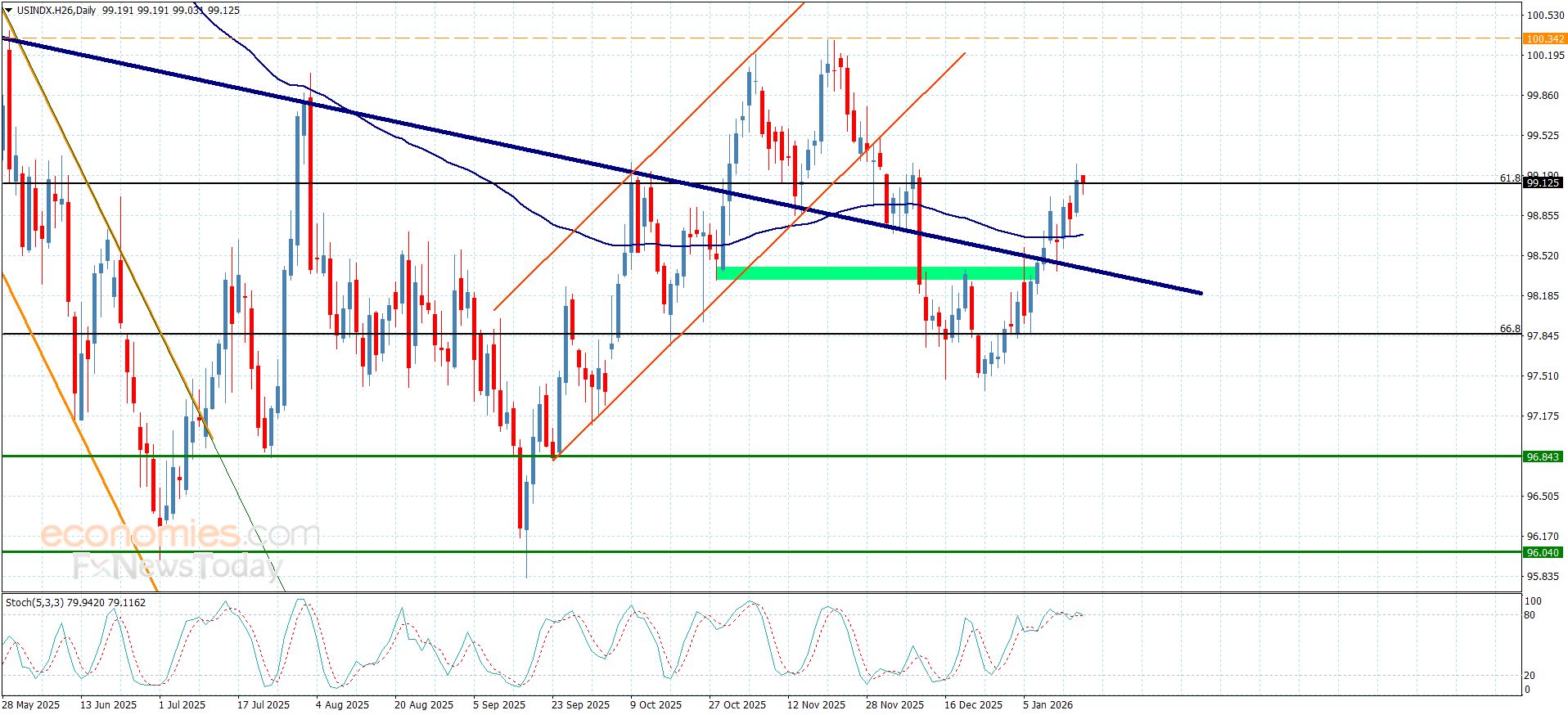Screen dimensions: 1568x715
Task: Click the USINDX.H26,Daily chart title text
Action: tap(56, 11)
